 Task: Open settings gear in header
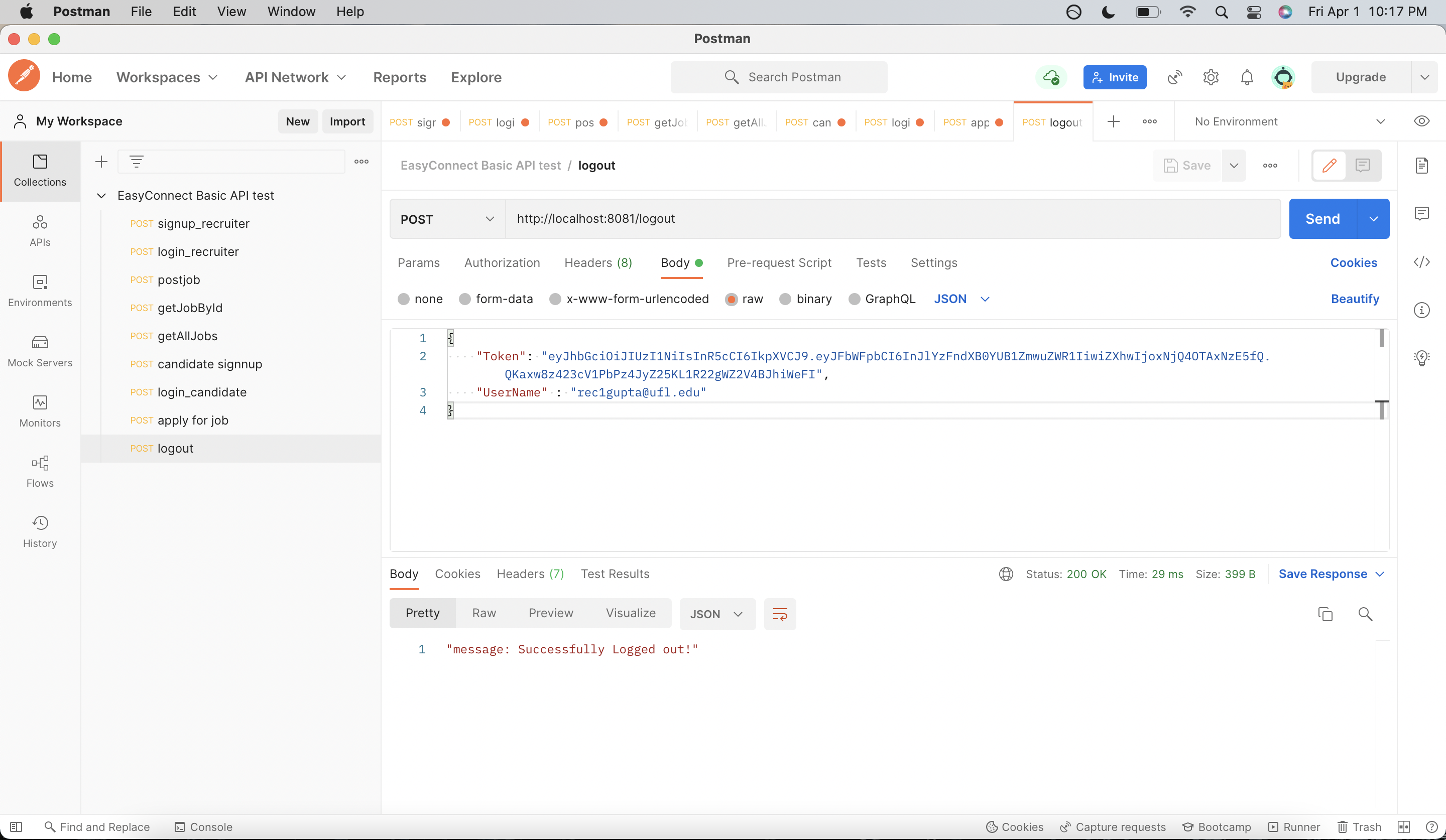coord(1211,77)
